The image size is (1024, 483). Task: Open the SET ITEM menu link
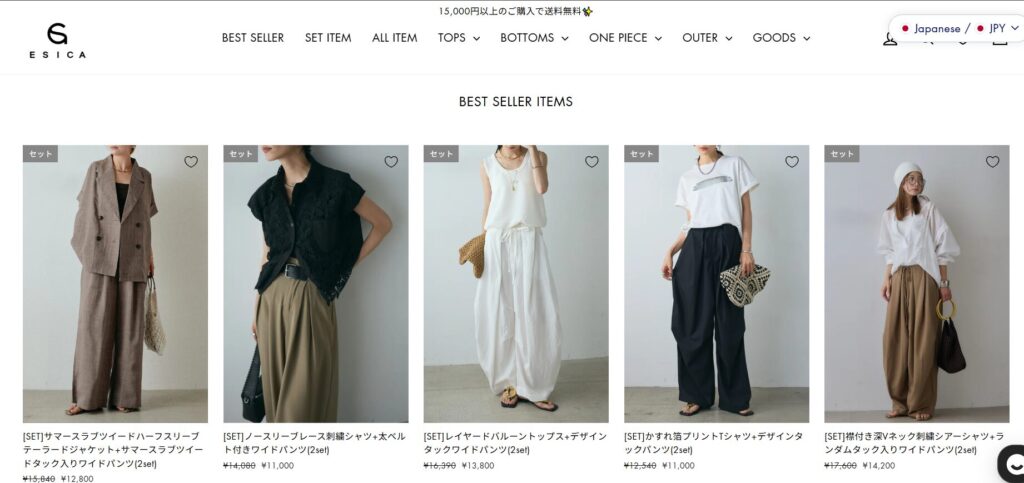[x=328, y=38]
